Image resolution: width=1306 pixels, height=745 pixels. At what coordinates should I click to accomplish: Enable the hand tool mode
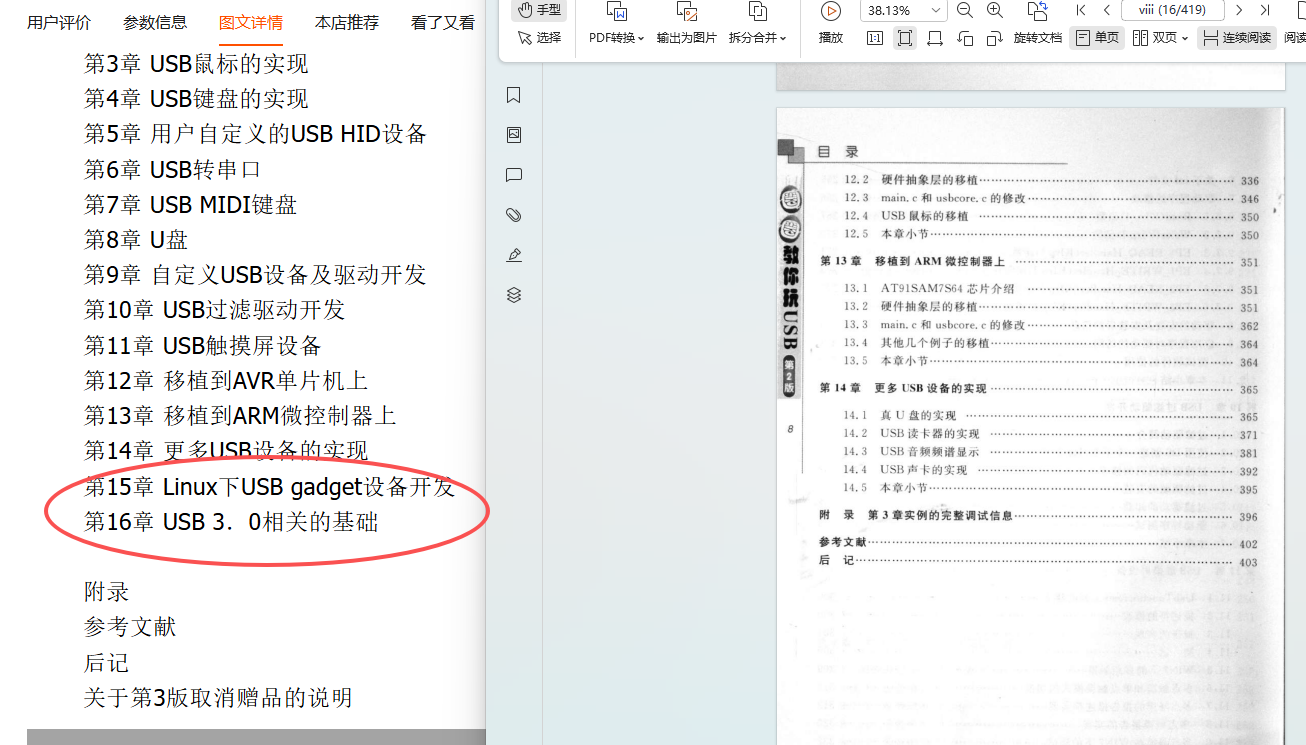(539, 10)
